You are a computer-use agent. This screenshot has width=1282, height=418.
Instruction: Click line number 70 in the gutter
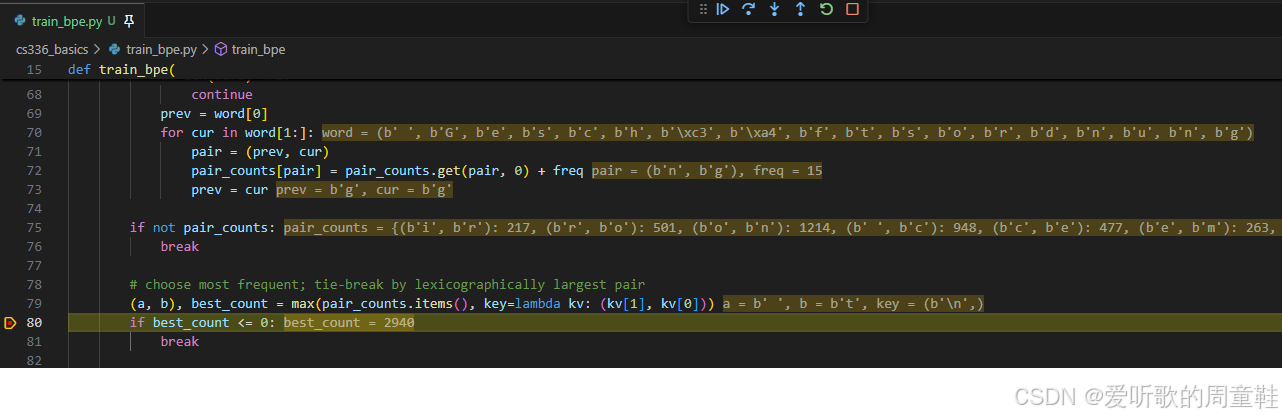tap(34, 133)
